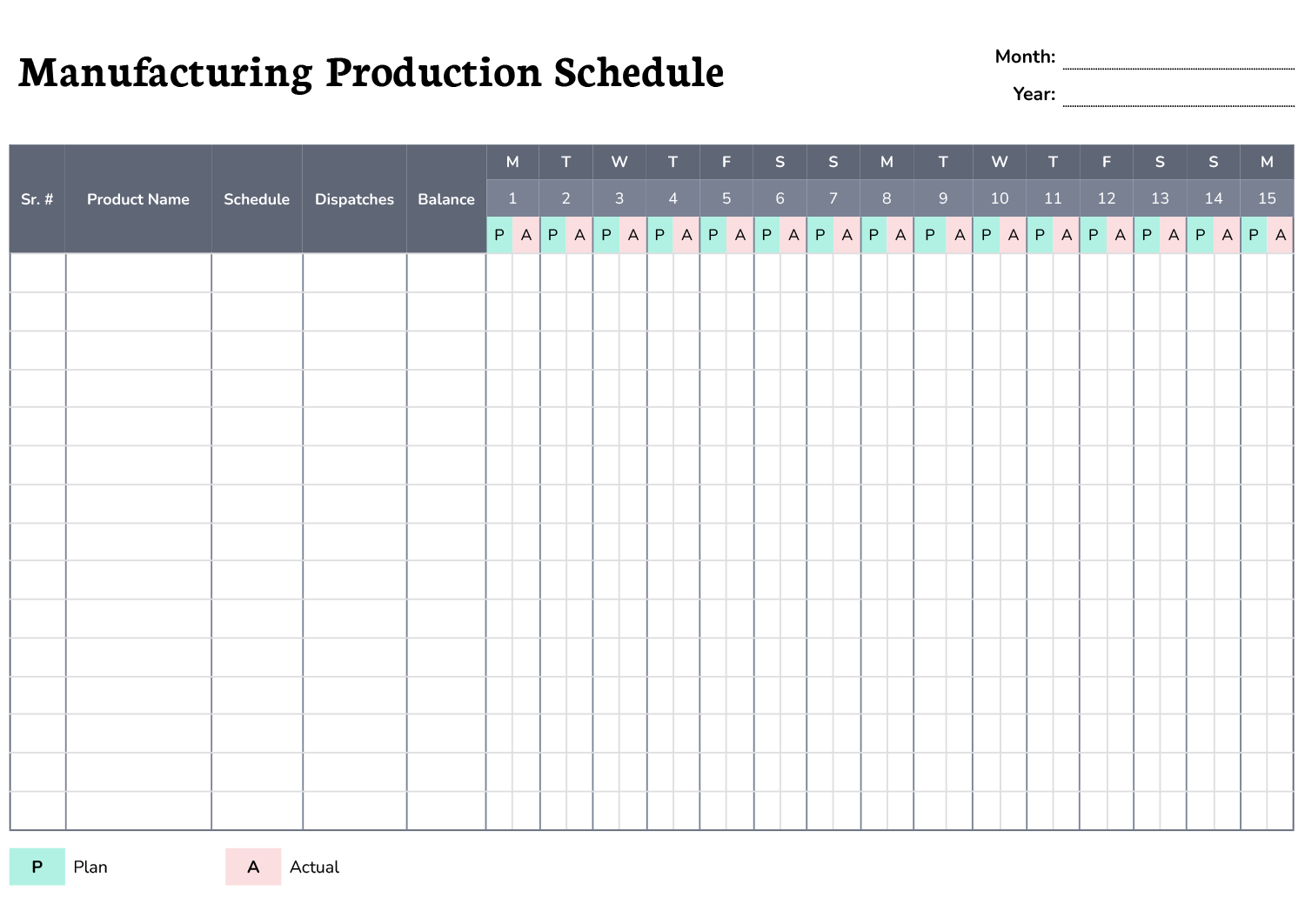Click the day 15 date header

coord(1267,198)
